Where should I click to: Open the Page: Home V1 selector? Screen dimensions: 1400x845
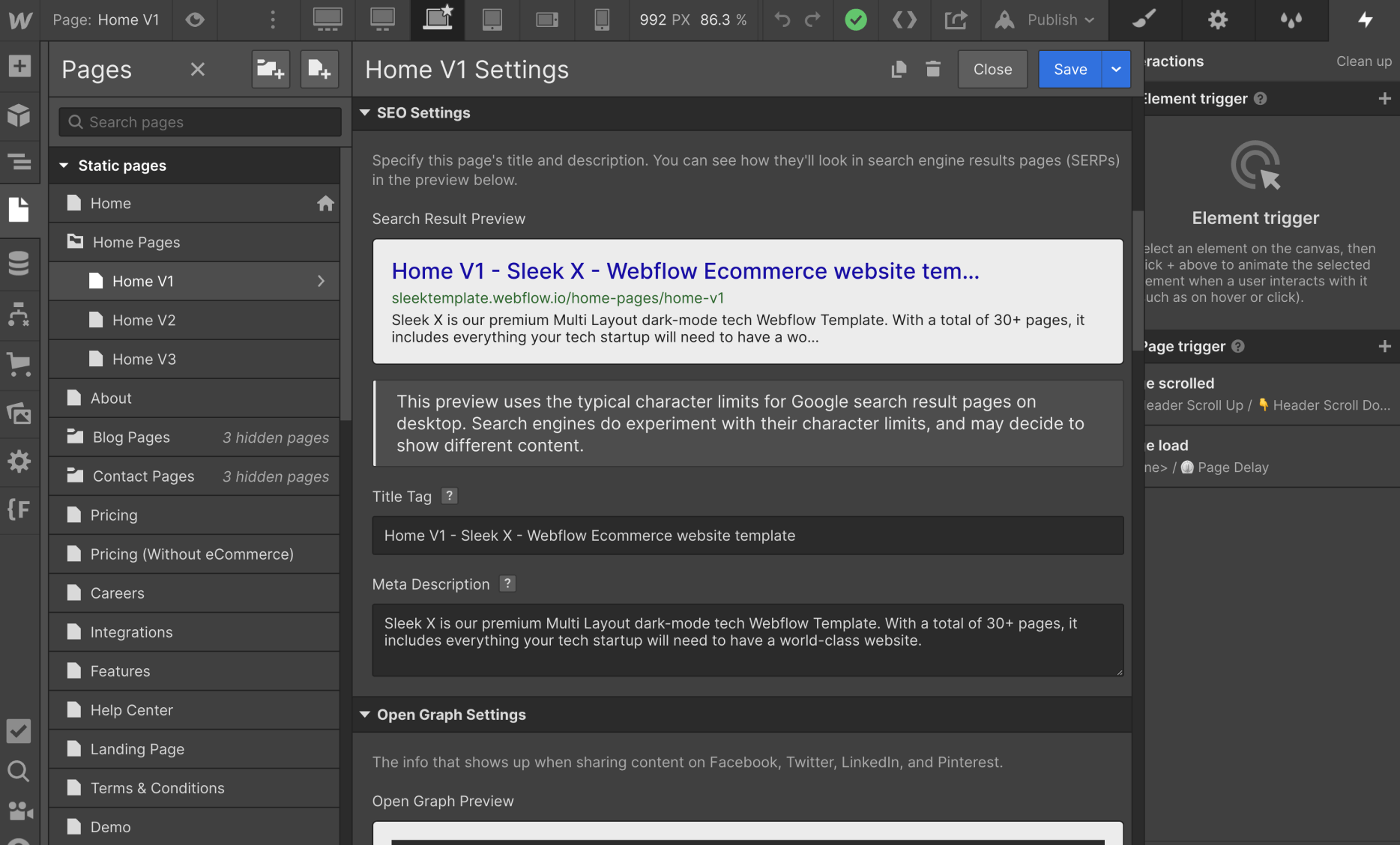(107, 20)
